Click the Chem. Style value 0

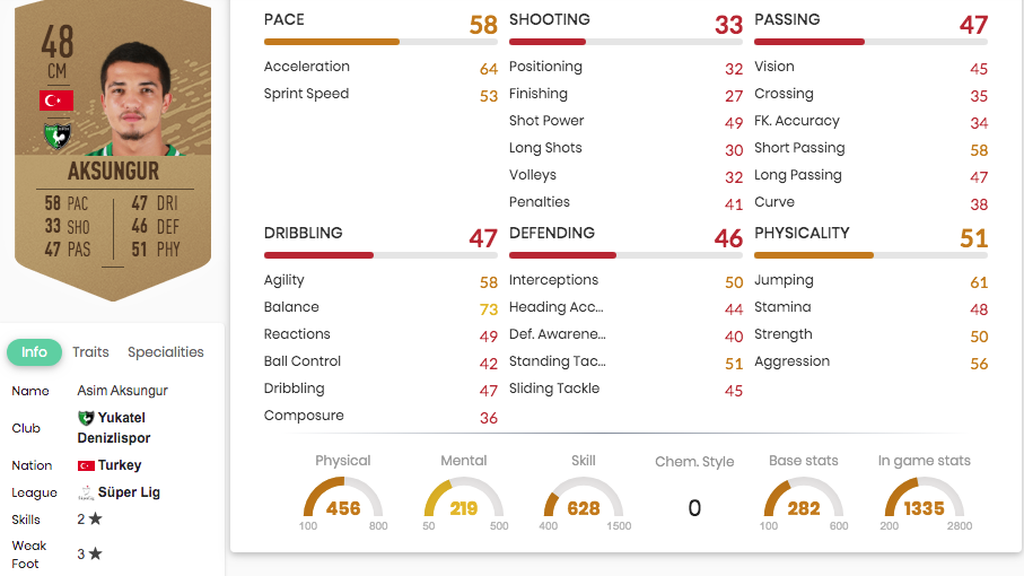694,508
